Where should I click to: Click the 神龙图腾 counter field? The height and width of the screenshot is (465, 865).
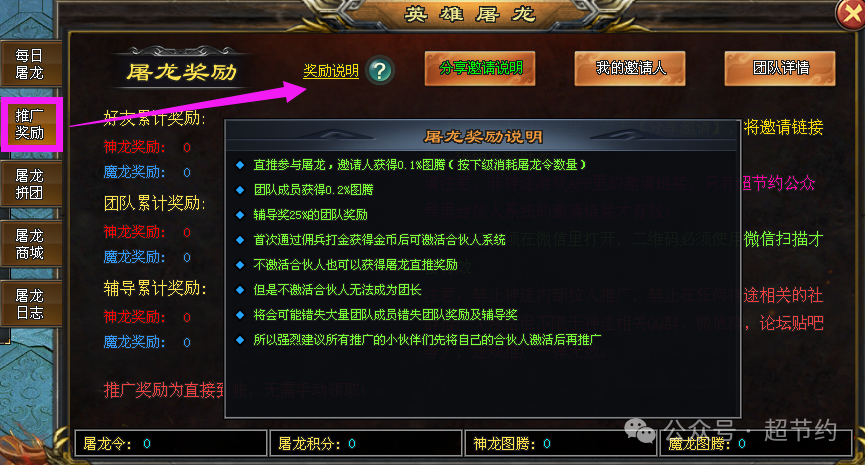pos(561,443)
